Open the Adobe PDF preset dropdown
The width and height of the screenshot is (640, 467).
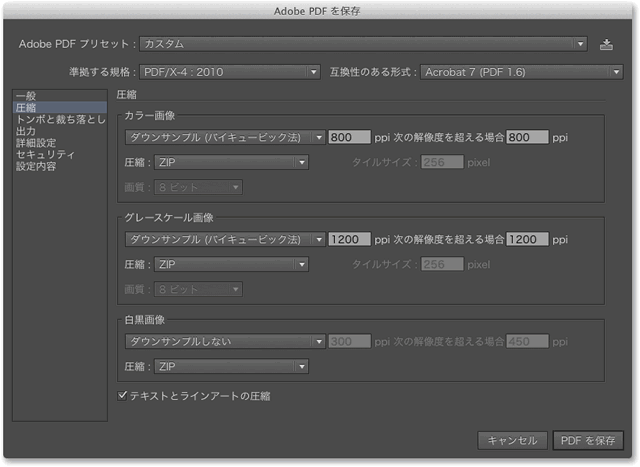[x=362, y=44]
